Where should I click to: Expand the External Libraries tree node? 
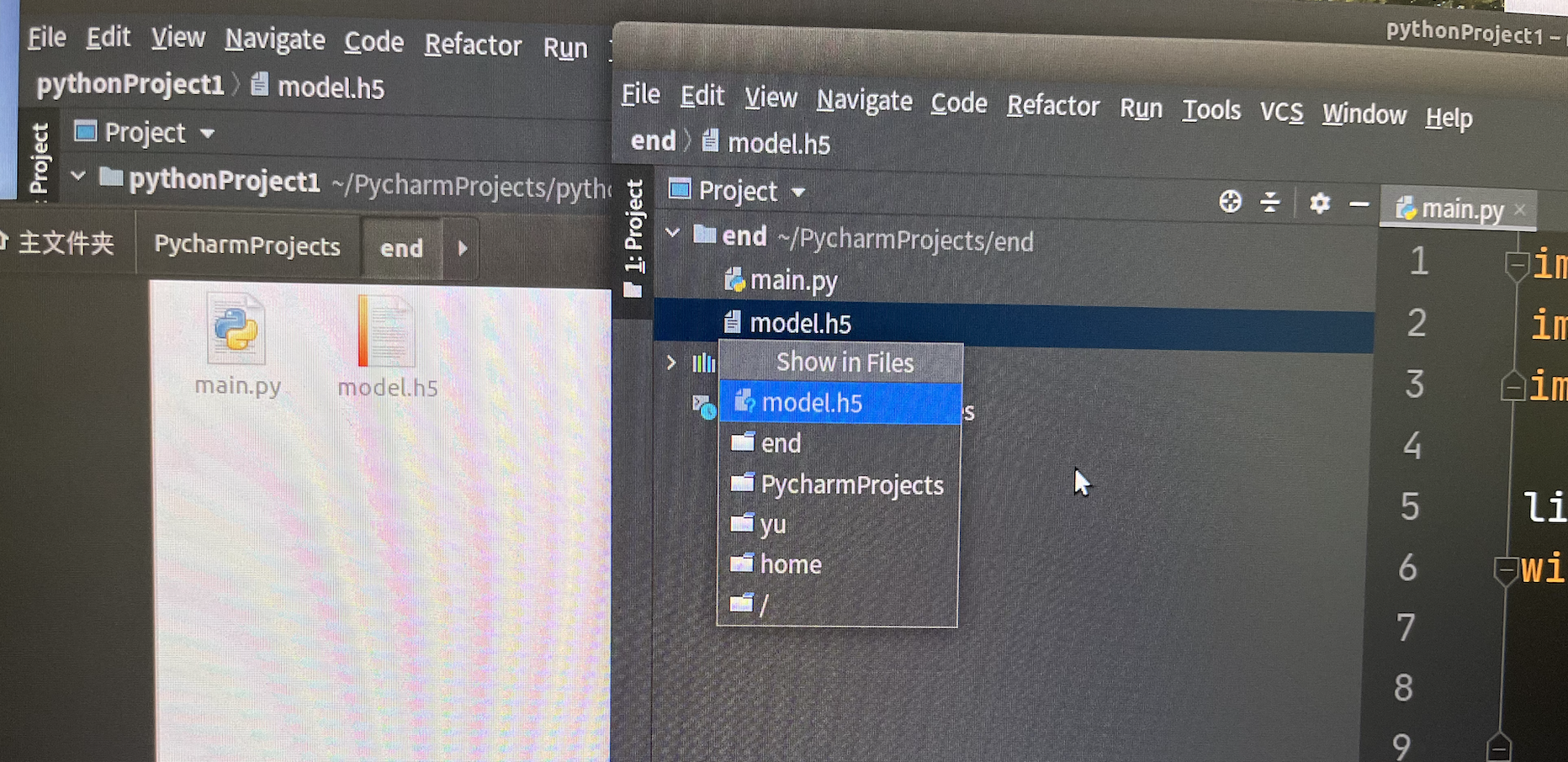671,362
